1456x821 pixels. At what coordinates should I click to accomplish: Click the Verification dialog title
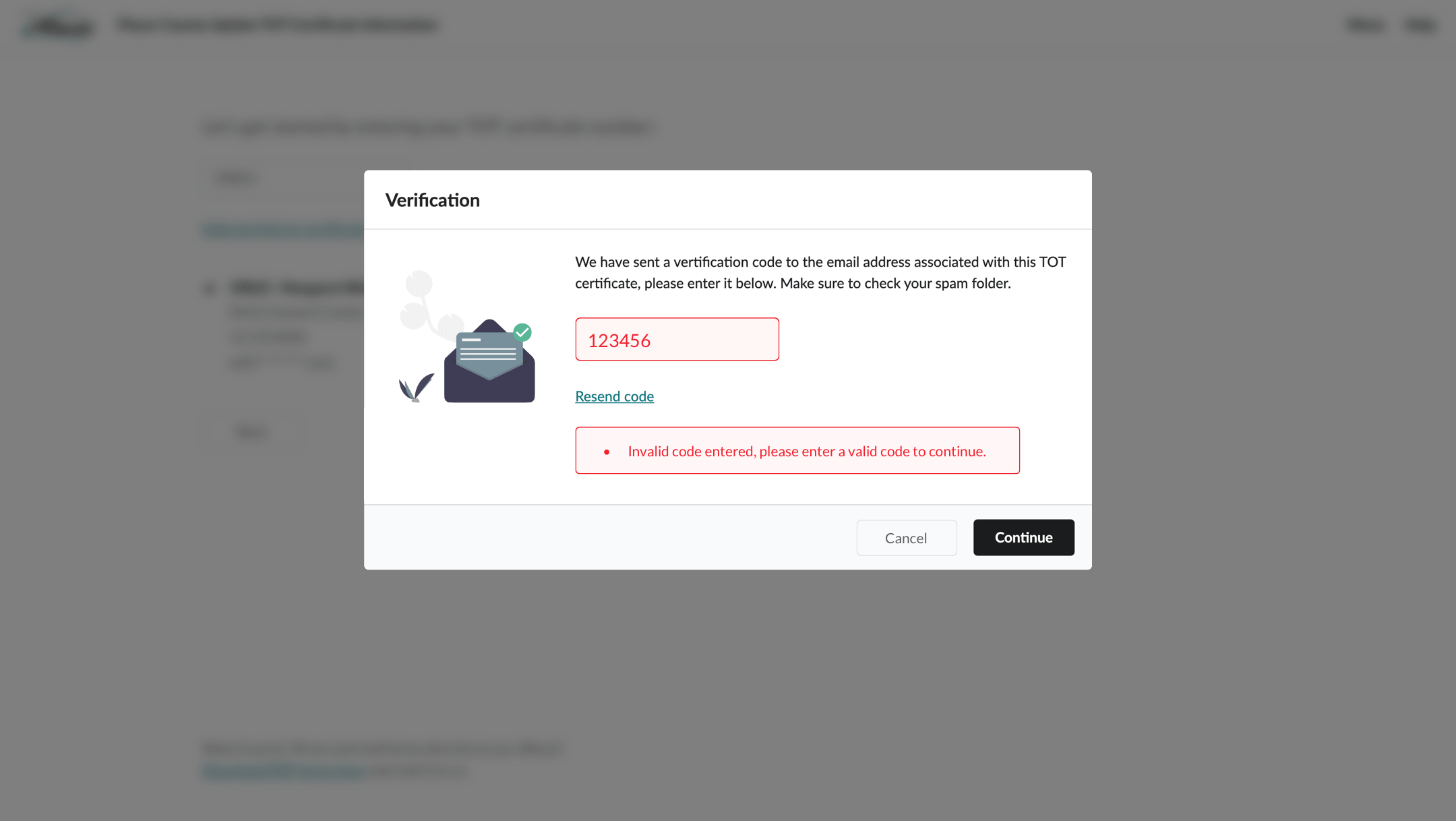click(432, 200)
